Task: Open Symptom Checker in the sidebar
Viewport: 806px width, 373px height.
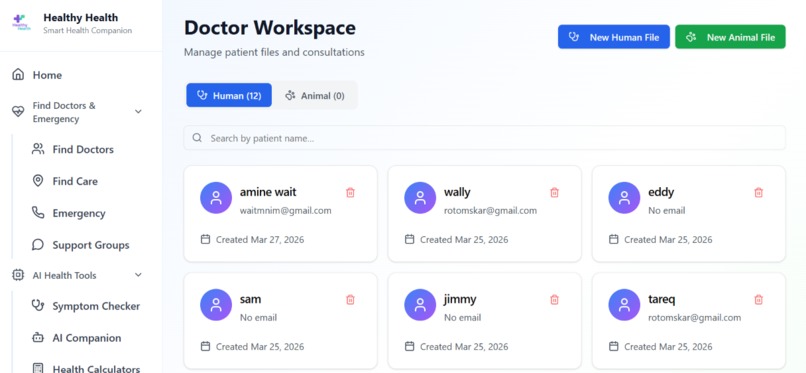Action: [x=96, y=306]
